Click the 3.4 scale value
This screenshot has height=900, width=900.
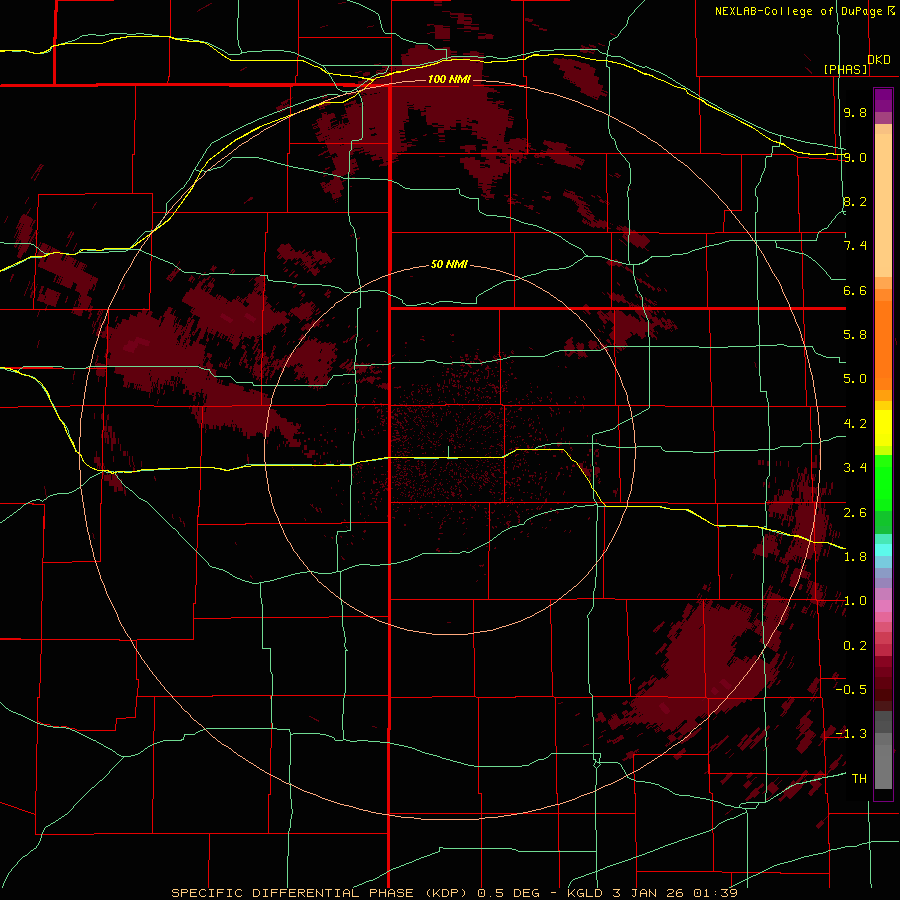coord(855,468)
